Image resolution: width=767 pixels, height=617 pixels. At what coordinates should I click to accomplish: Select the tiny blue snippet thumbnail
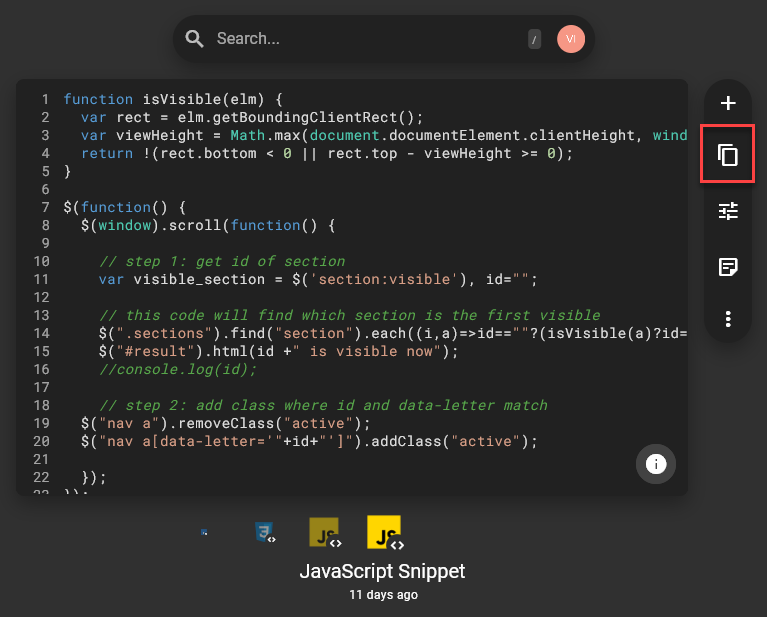[204, 533]
